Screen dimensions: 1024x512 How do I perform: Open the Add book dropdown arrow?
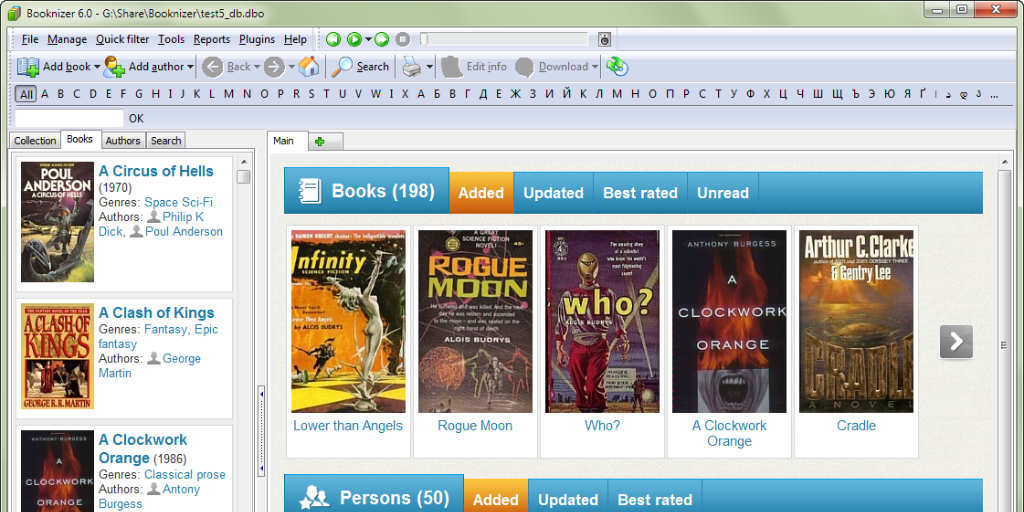(97, 67)
